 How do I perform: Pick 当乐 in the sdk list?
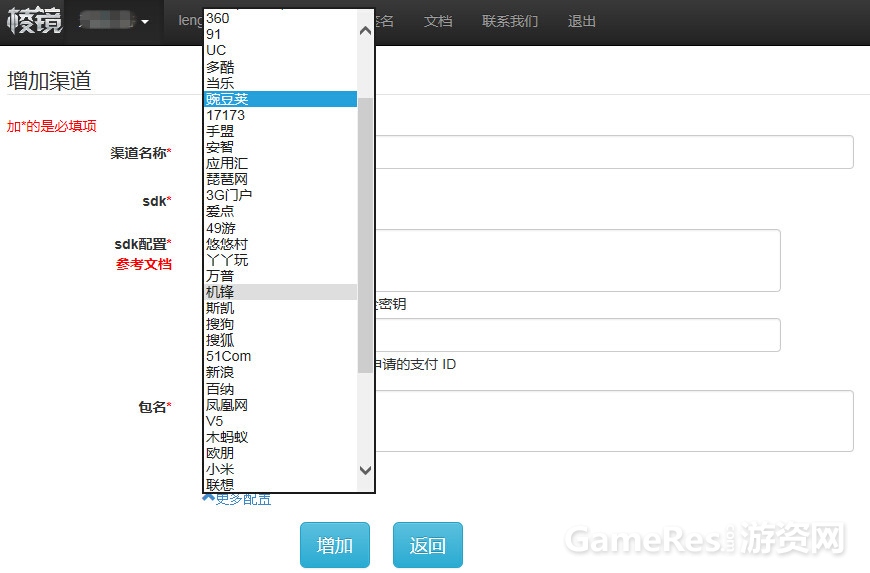tap(281, 83)
